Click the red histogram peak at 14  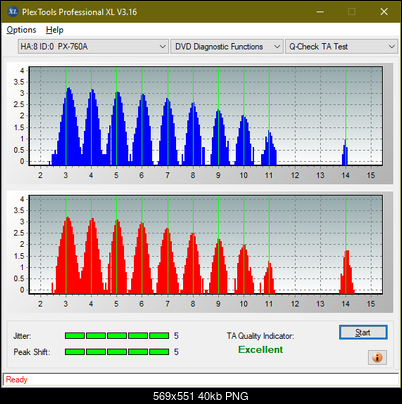(x=347, y=272)
